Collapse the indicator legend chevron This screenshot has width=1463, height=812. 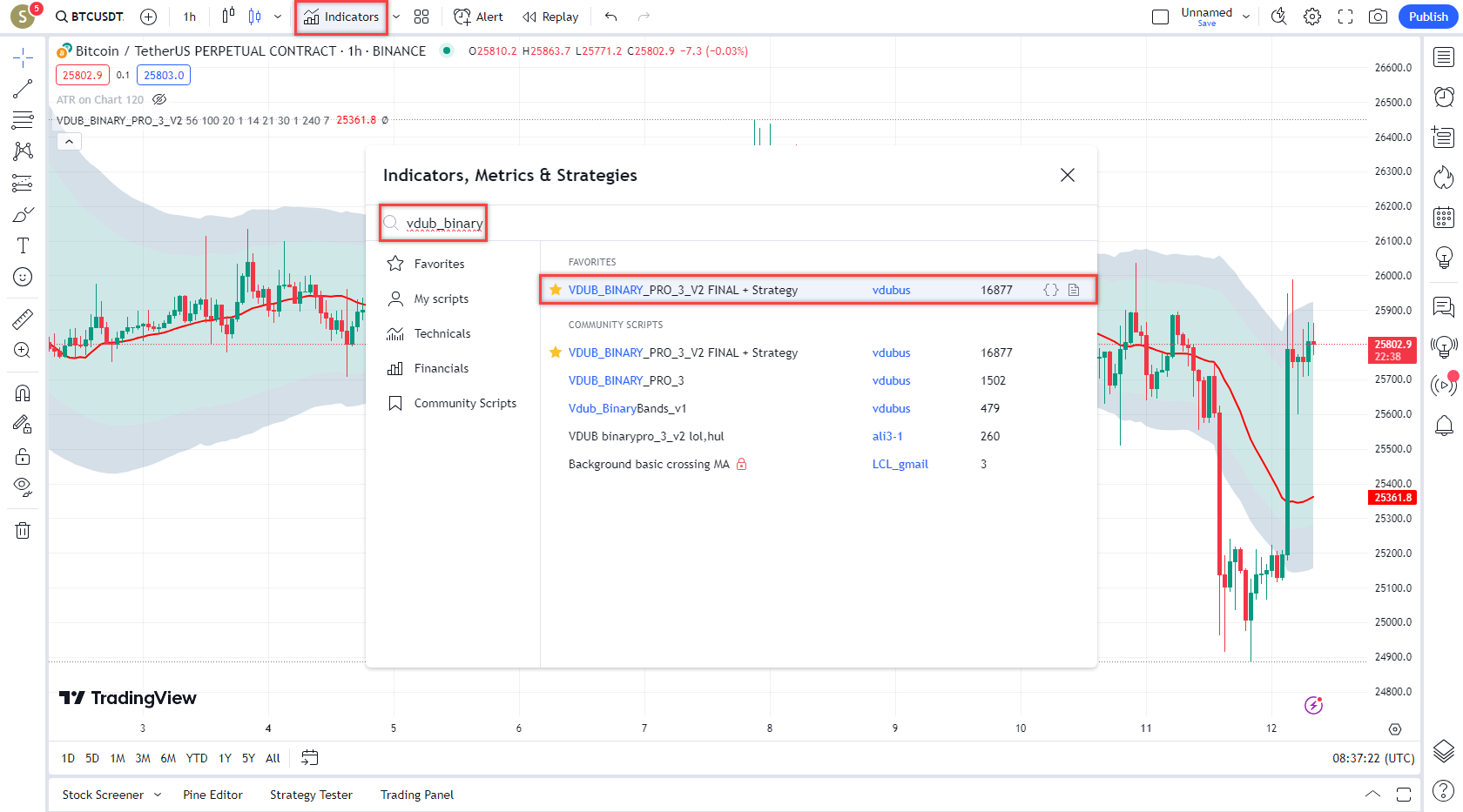(x=69, y=141)
